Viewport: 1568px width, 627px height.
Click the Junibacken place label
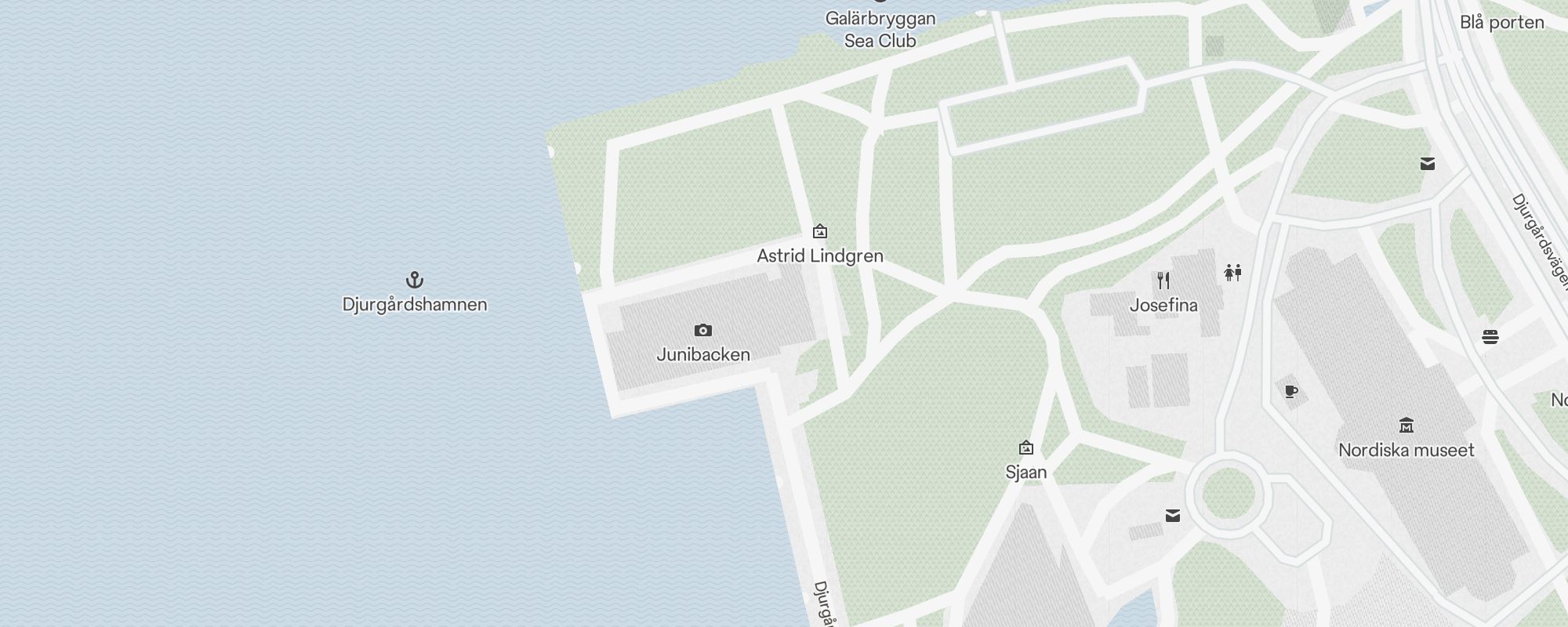click(703, 354)
